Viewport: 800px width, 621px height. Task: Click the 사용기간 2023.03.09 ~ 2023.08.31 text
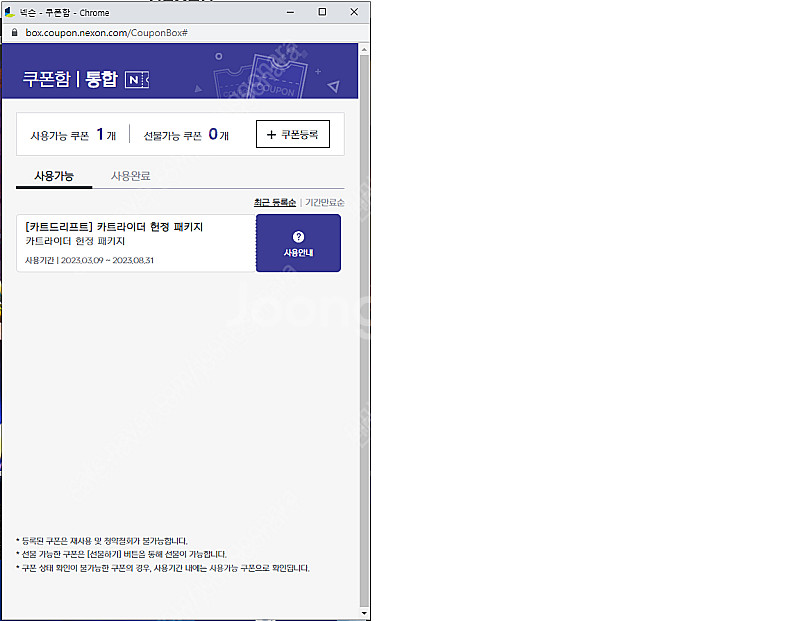pos(89,260)
